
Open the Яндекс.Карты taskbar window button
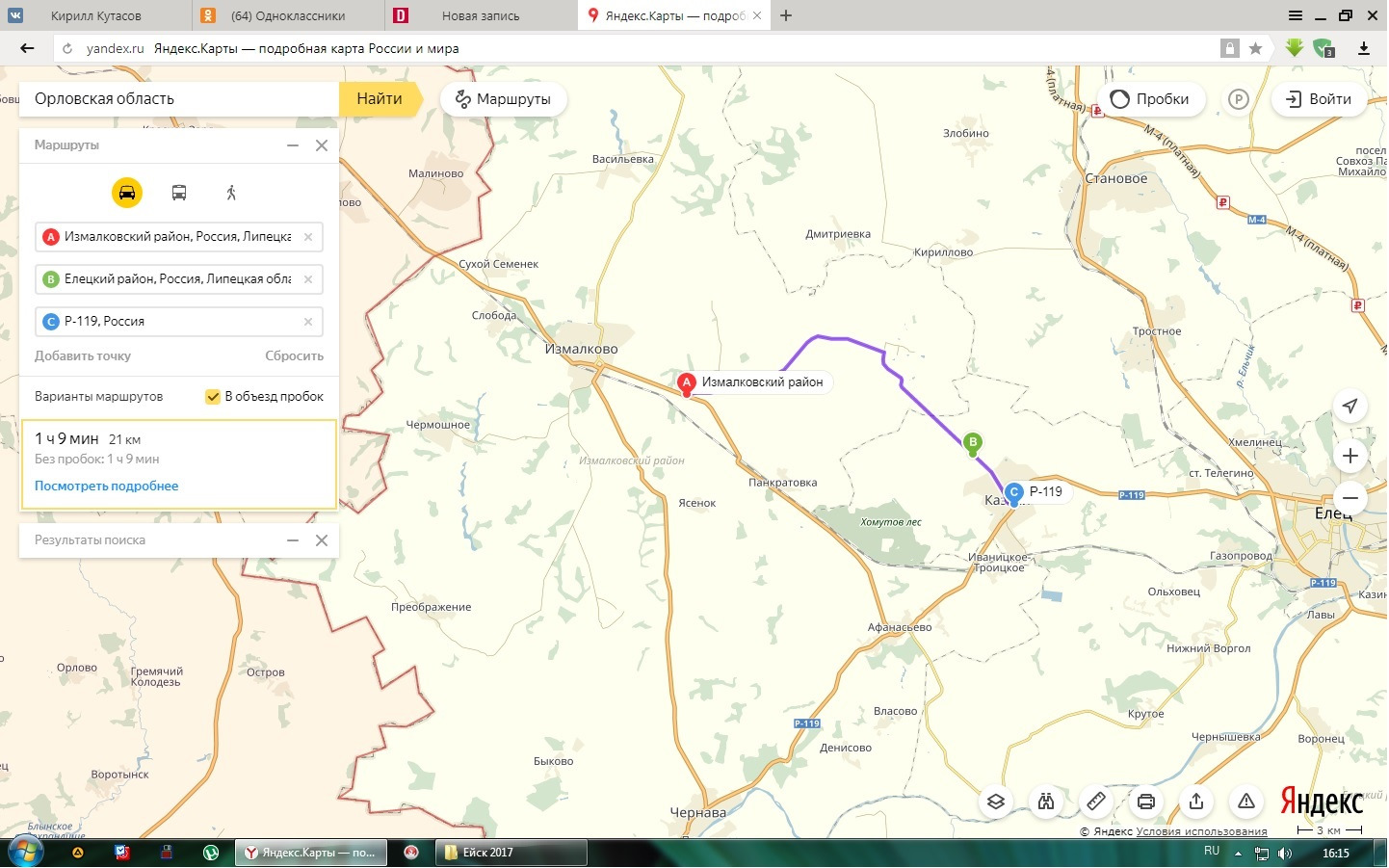tap(312, 853)
